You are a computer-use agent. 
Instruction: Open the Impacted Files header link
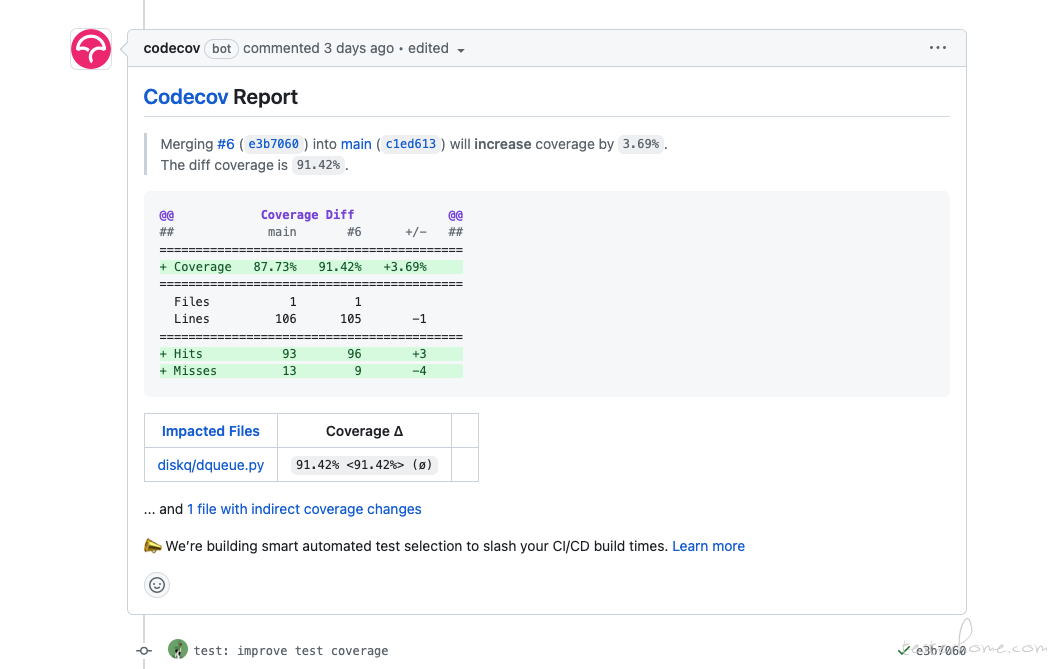(211, 432)
